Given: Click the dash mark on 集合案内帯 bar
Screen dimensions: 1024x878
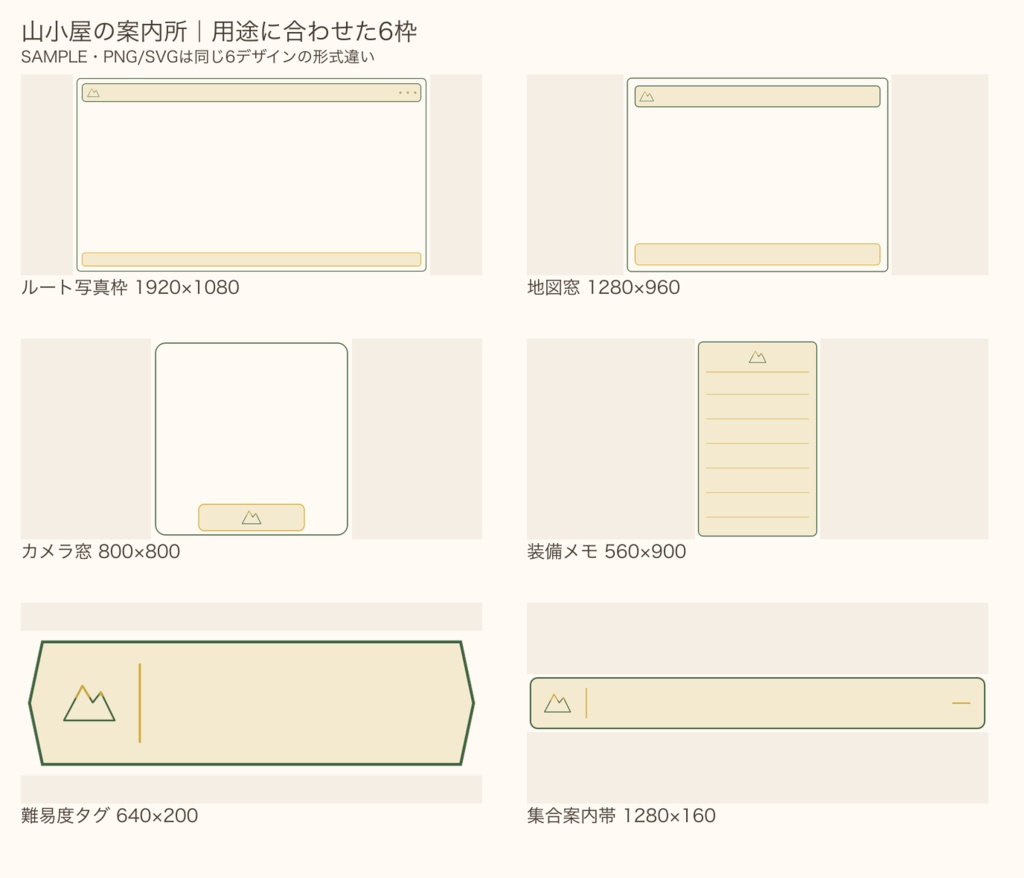Looking at the screenshot, I should [961, 703].
